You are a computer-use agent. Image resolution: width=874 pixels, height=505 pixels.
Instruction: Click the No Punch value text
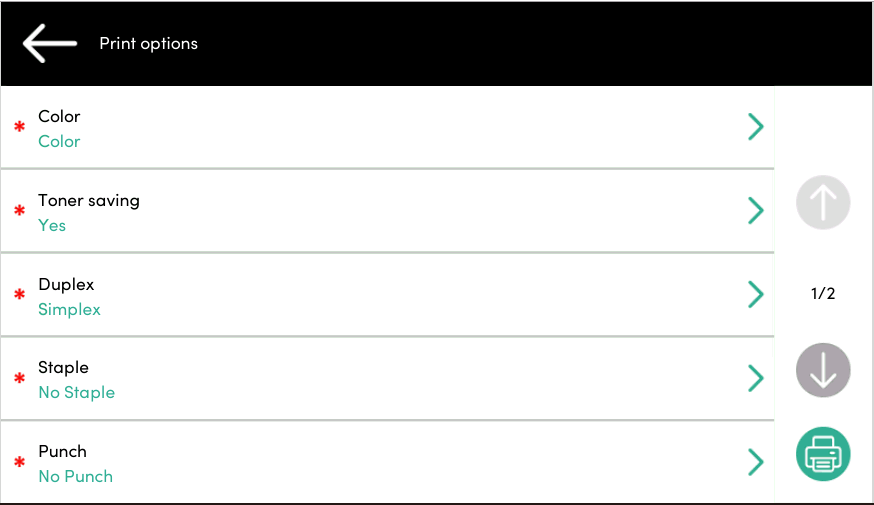click(75, 477)
